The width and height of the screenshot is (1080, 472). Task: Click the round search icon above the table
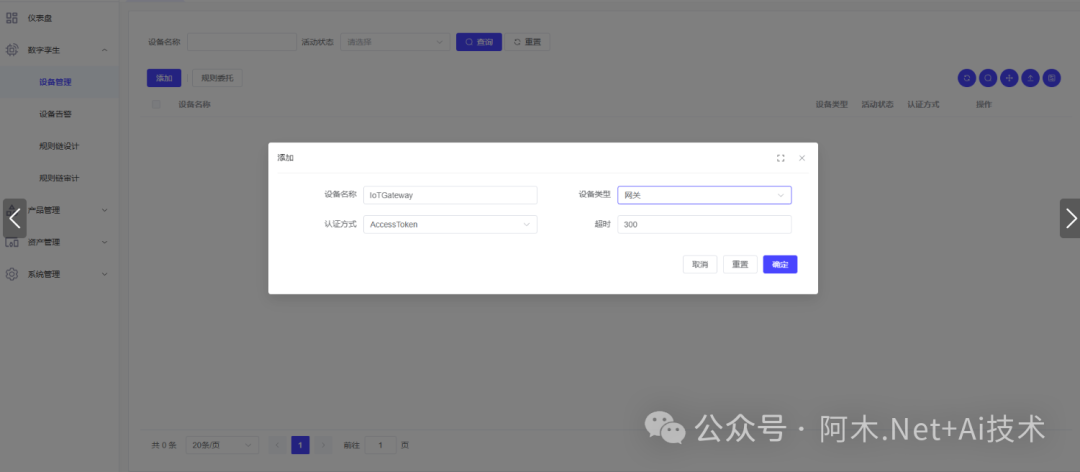[988, 78]
